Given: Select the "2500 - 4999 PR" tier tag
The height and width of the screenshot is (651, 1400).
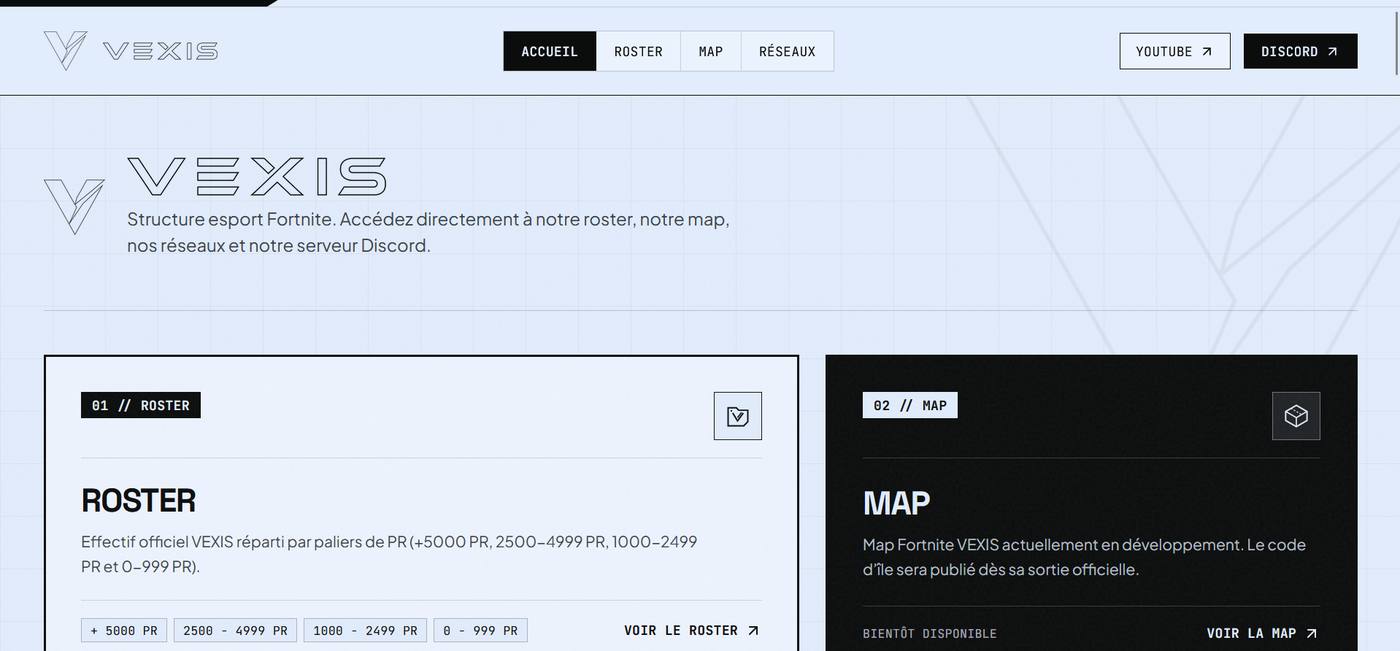Looking at the screenshot, I should (x=235, y=631).
